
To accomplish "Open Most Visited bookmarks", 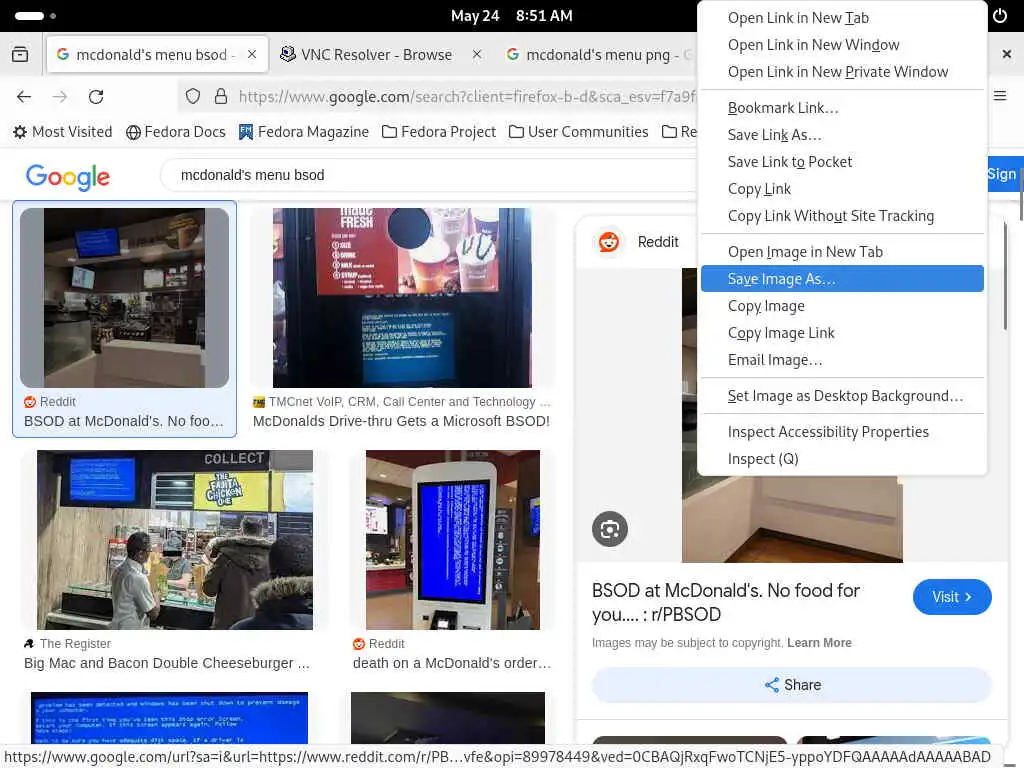I will click(63, 132).
